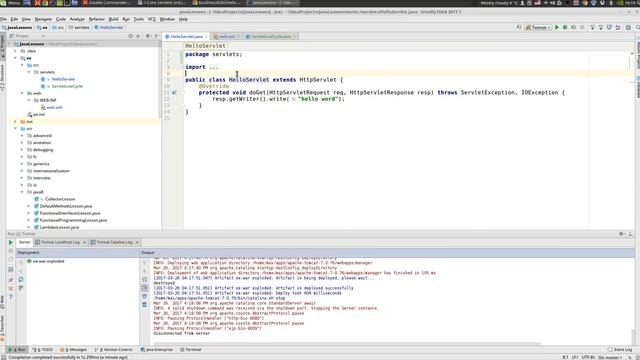640x360 pixels.
Task: Toggle the scroll to end icon in output toolbar
Action: point(144,288)
